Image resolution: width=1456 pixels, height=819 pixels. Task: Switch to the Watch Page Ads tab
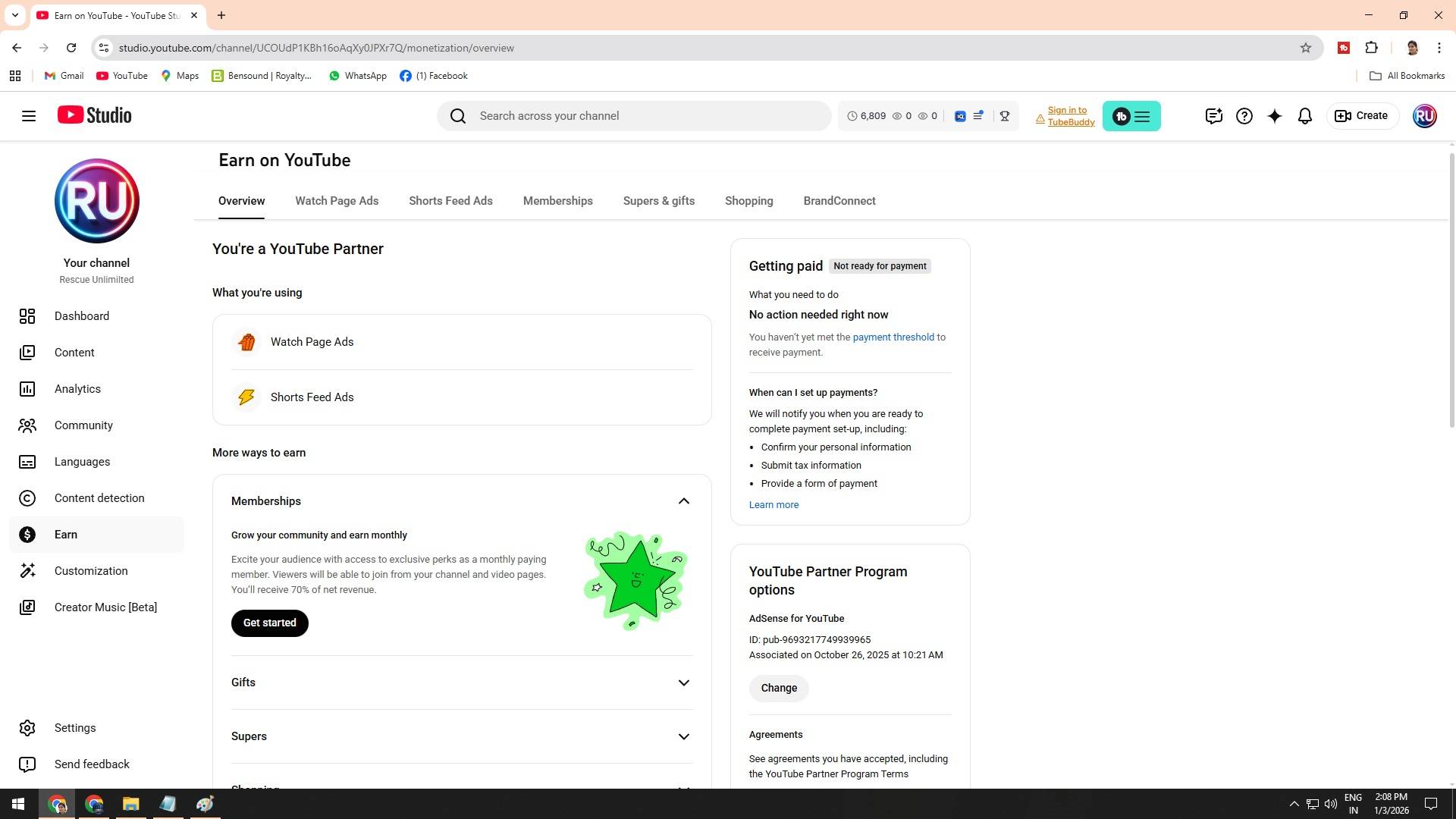[x=337, y=201]
